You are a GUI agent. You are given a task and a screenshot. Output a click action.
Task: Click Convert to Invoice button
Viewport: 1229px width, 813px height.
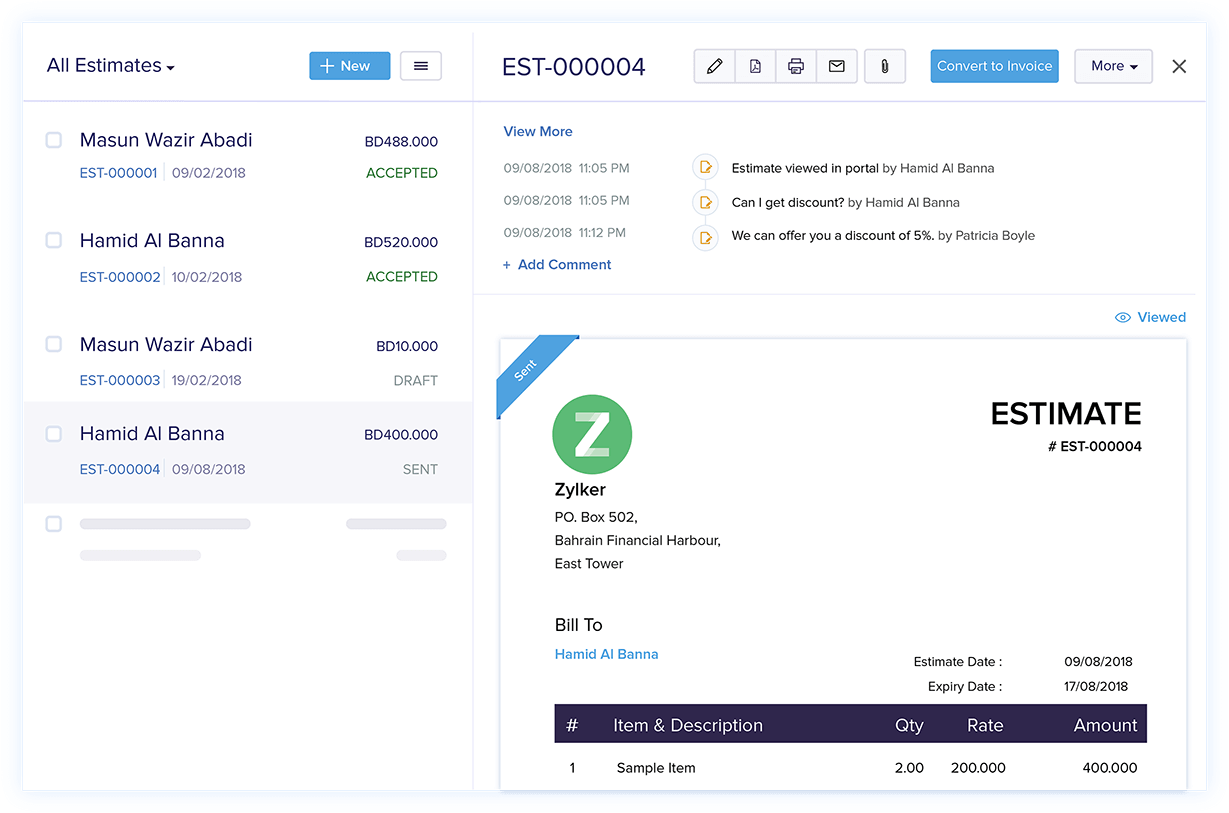[994, 66]
